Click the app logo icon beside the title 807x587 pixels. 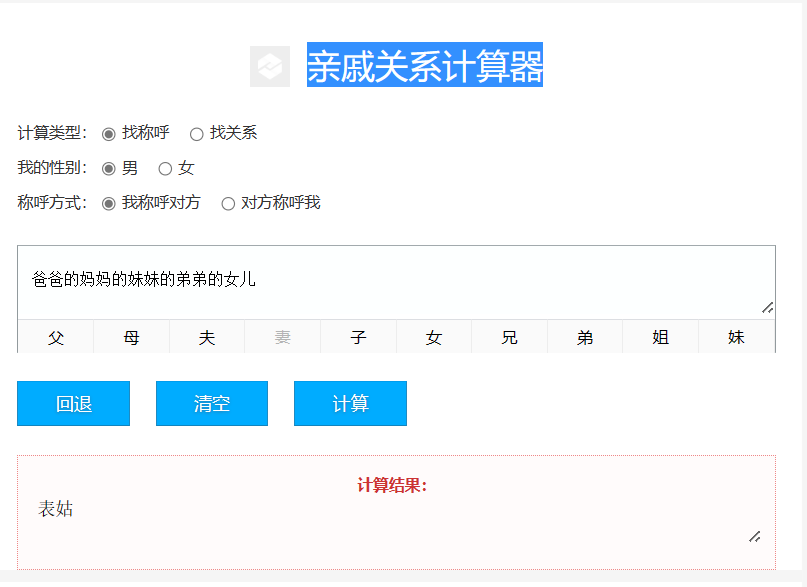[x=270, y=66]
